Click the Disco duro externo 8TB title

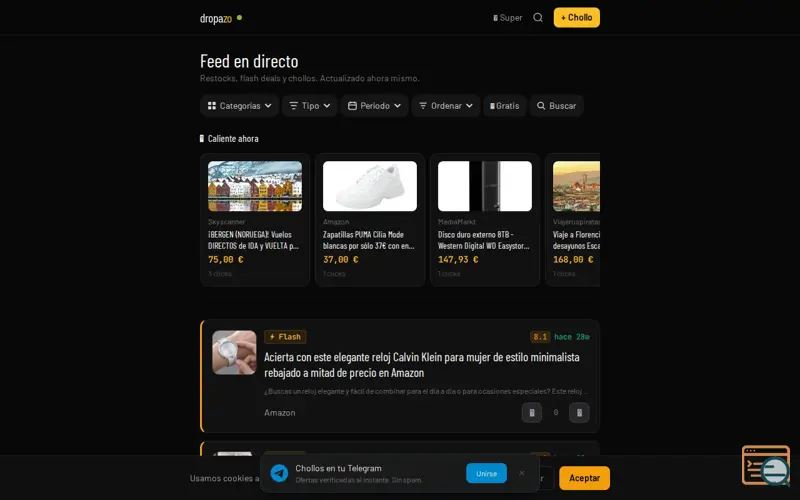(484, 240)
